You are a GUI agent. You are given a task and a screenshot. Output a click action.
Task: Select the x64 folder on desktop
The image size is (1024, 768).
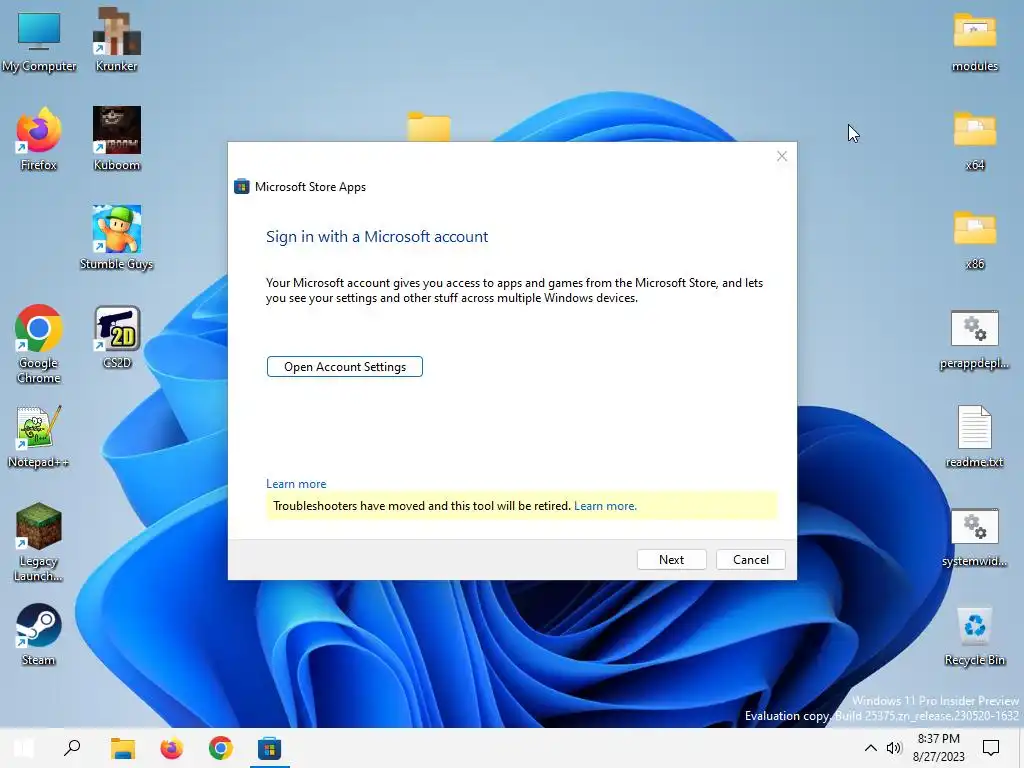974,140
